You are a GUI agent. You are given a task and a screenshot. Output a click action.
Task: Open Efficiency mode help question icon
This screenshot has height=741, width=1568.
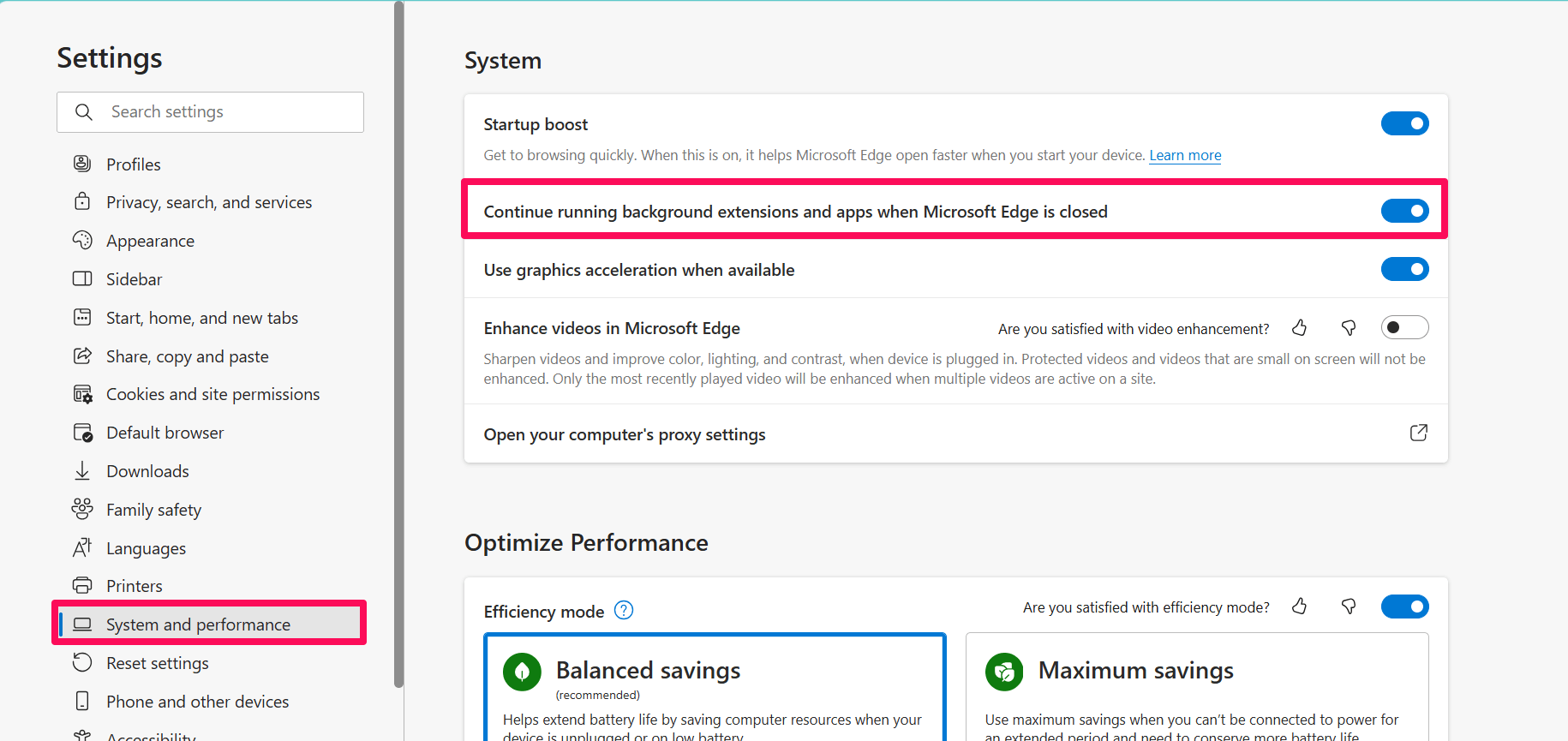click(624, 611)
